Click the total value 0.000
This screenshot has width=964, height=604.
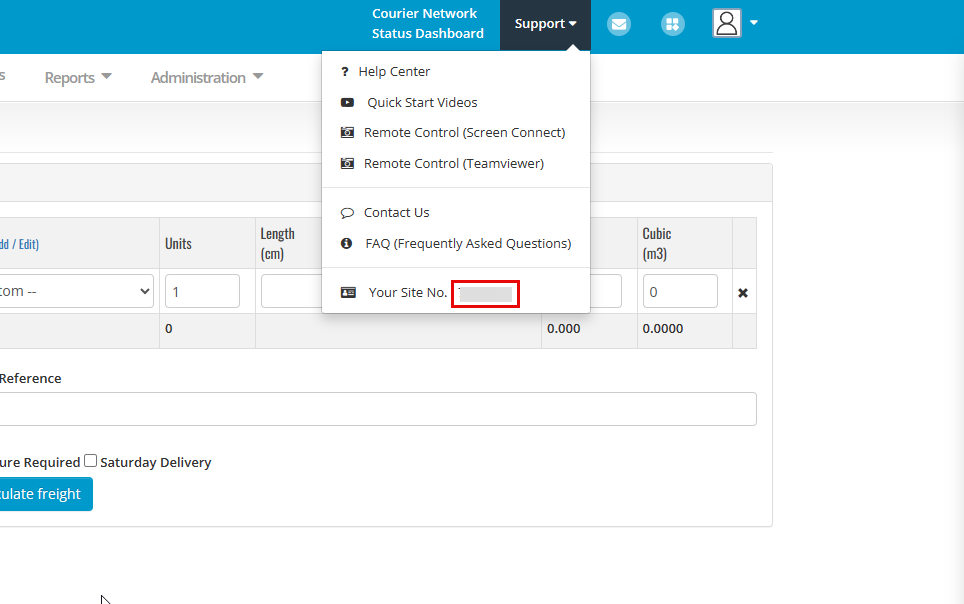coord(564,328)
